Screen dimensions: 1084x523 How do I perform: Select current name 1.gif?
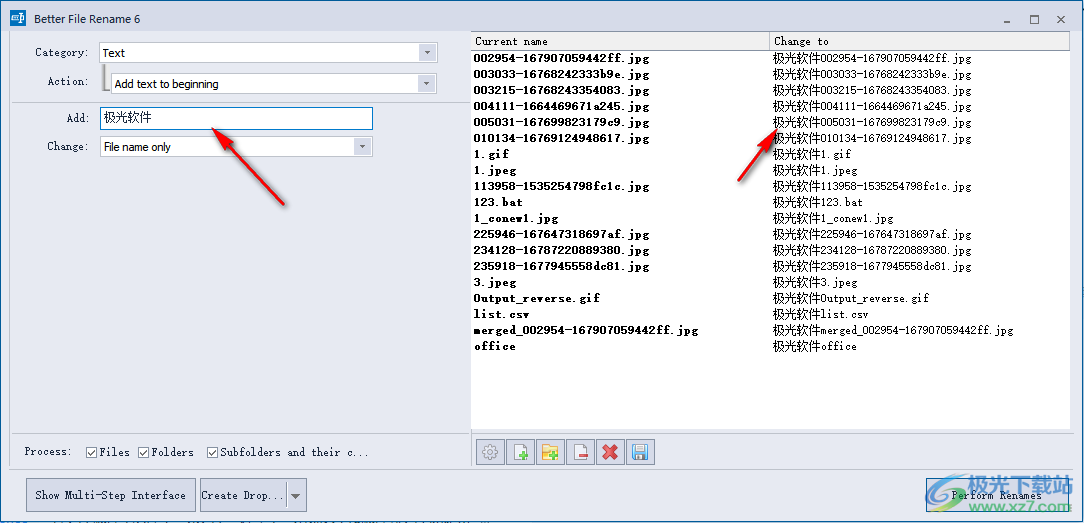(491, 154)
